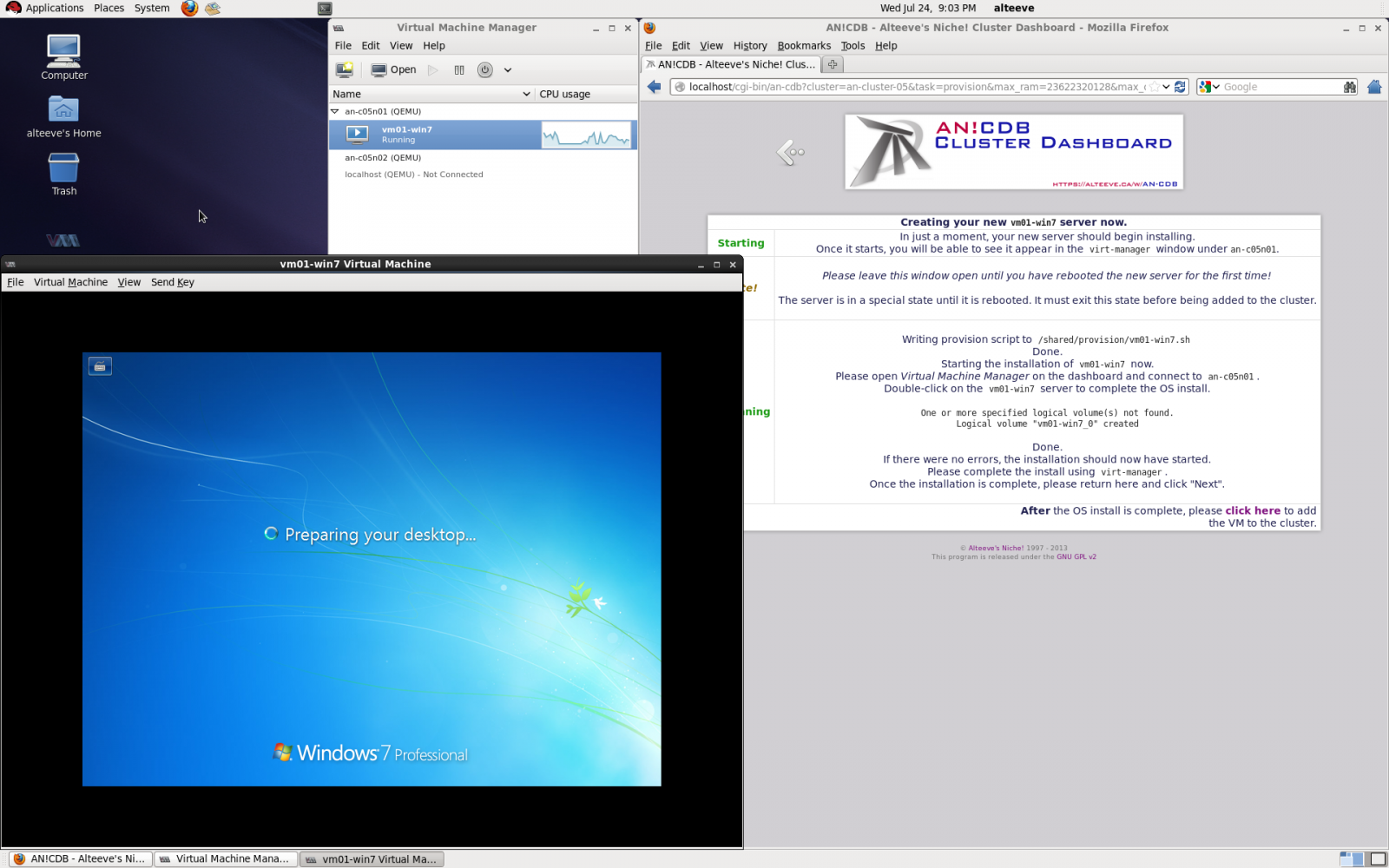The height and width of the screenshot is (868, 1389).
Task: Click the Google search input field
Action: 1280,87
